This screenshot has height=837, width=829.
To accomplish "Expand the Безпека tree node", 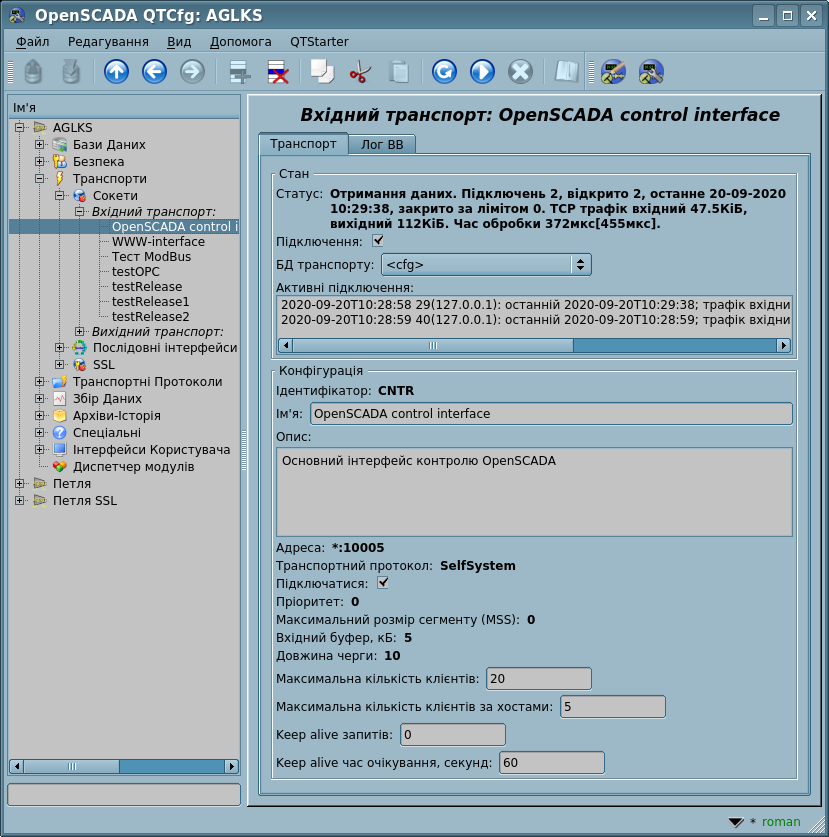I will [x=40, y=162].
